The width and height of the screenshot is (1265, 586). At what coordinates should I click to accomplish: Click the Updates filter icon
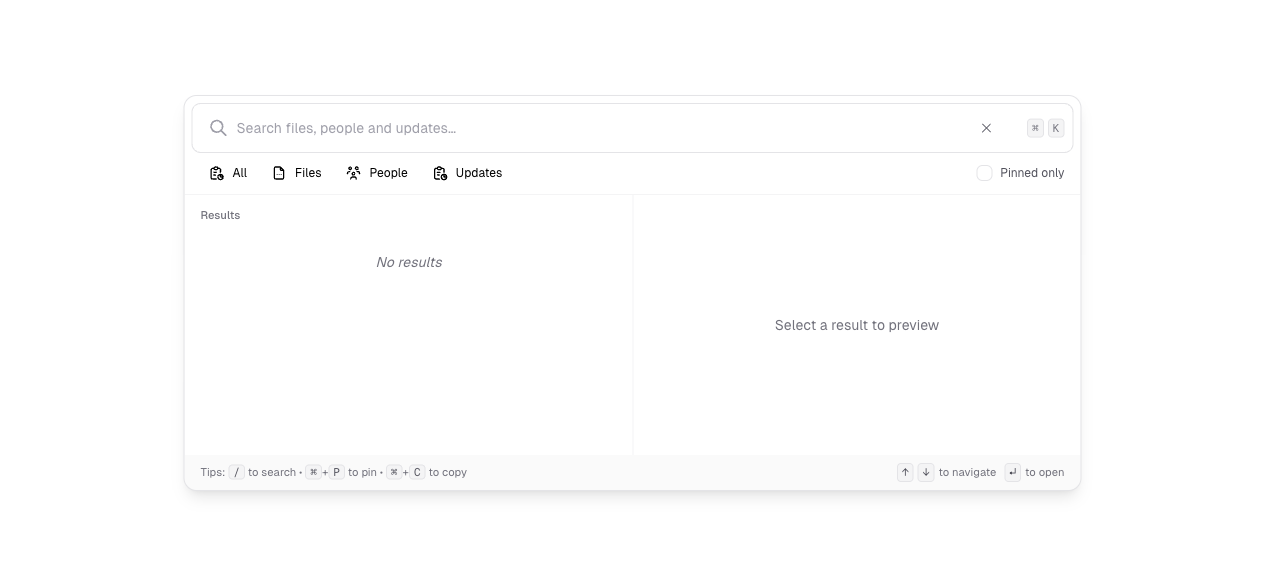[440, 172]
